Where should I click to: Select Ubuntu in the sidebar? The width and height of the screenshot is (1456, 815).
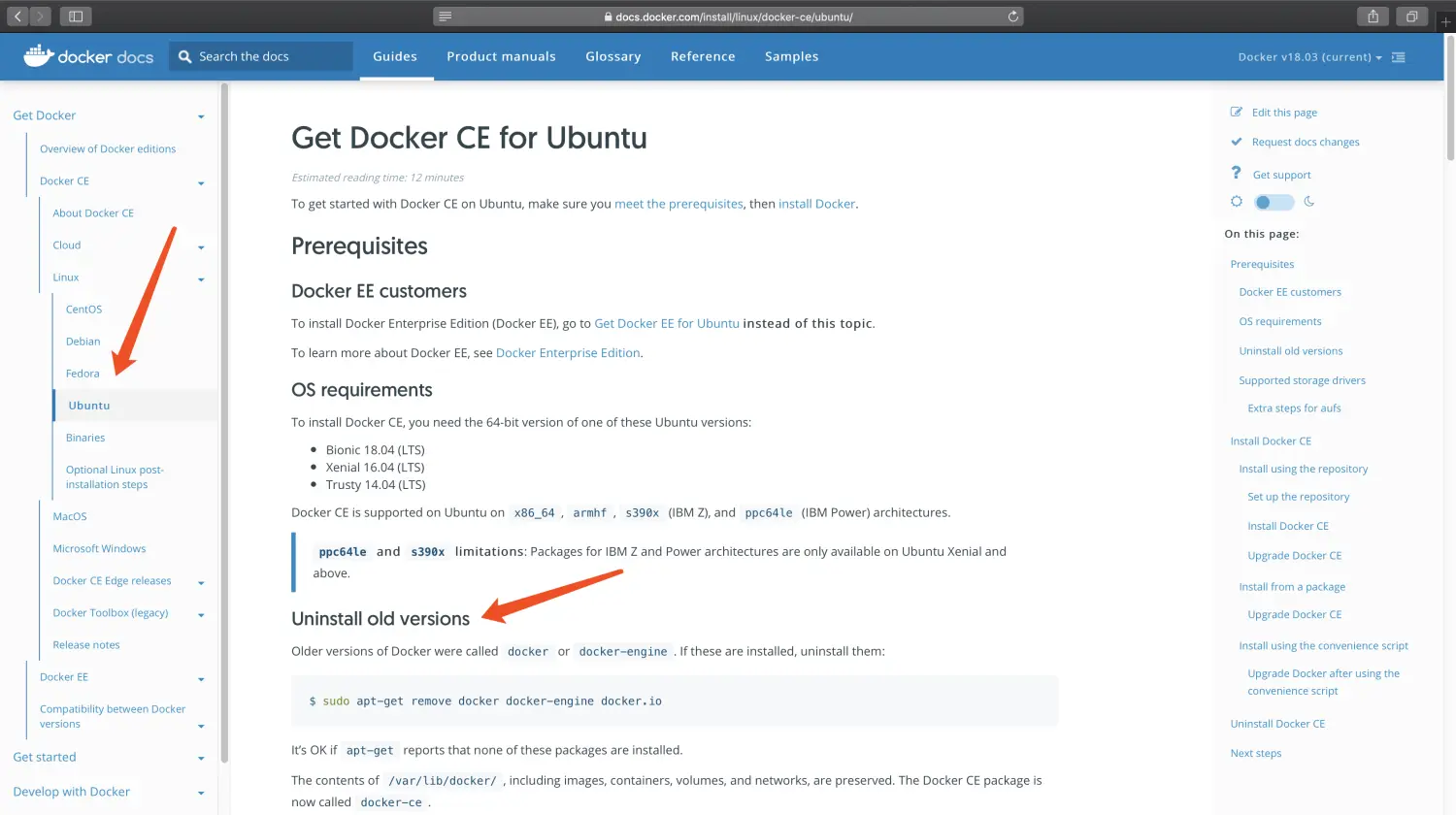[89, 406]
